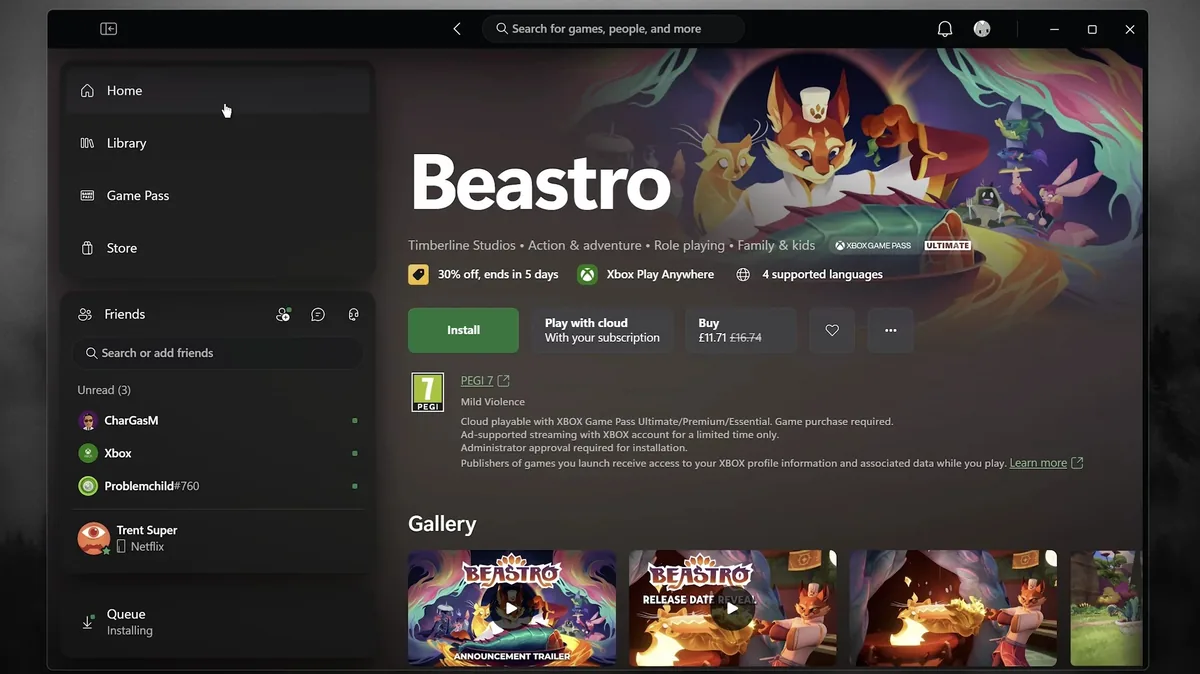1200x674 pixels.
Task: Collapse the sidebar panel icon
Action: coord(109,29)
